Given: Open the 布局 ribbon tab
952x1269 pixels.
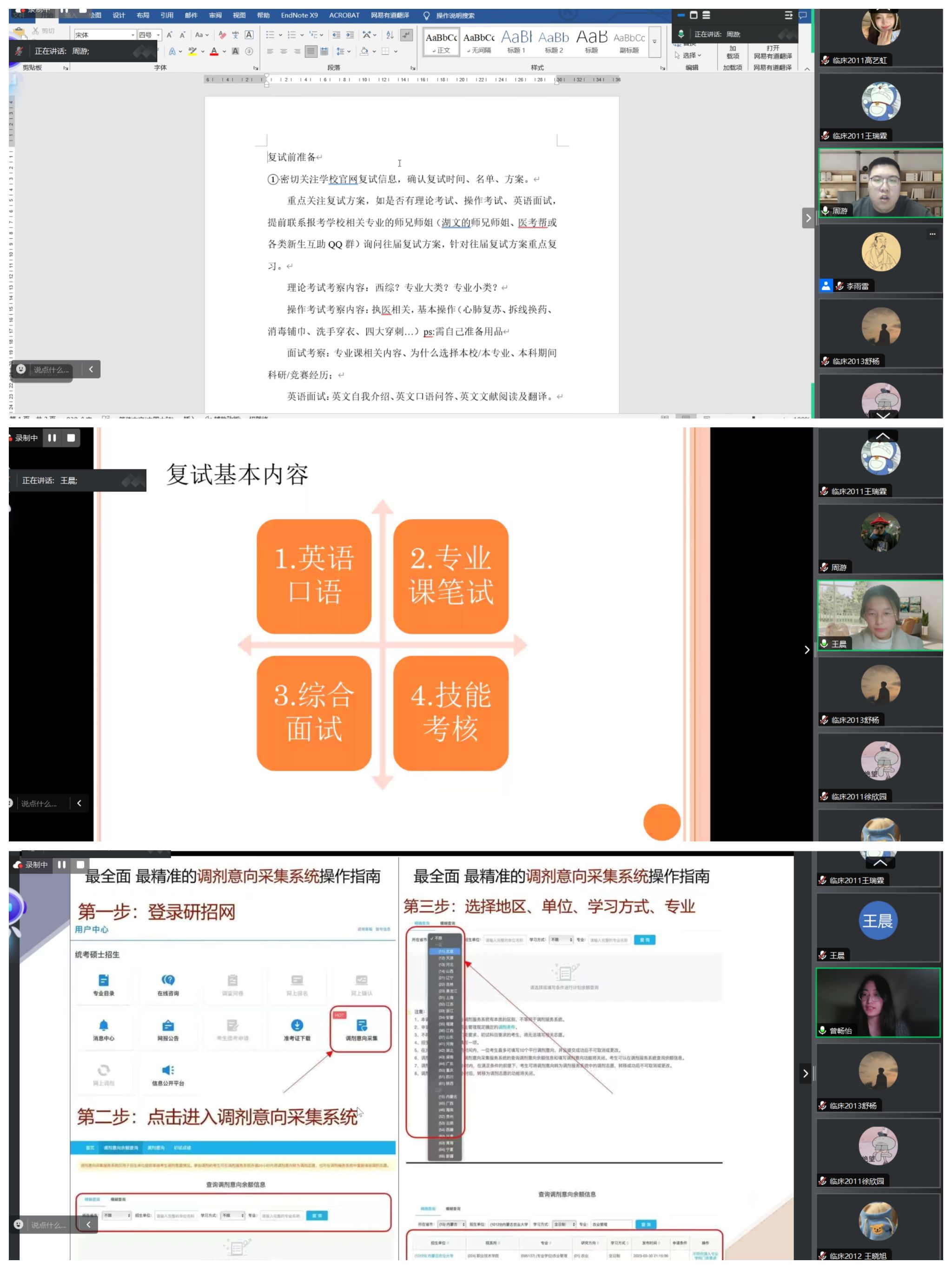Looking at the screenshot, I should [x=143, y=15].
